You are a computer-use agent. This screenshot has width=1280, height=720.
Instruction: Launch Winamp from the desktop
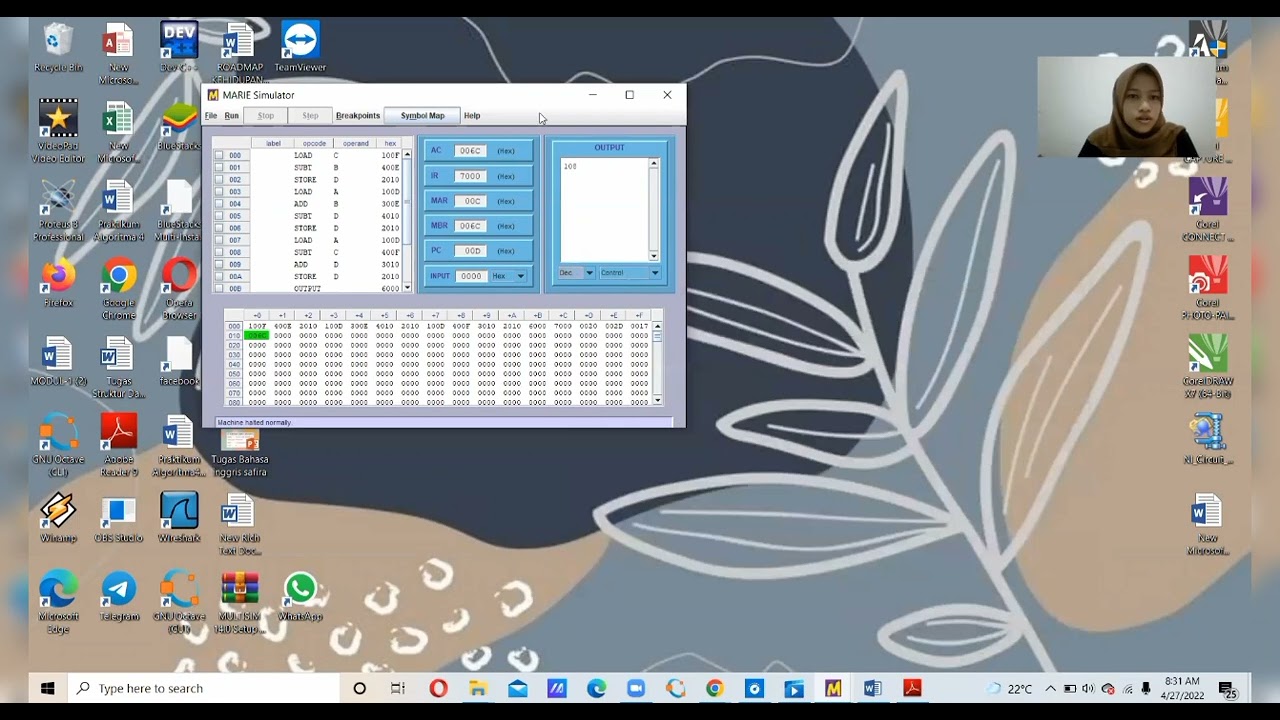[58, 518]
